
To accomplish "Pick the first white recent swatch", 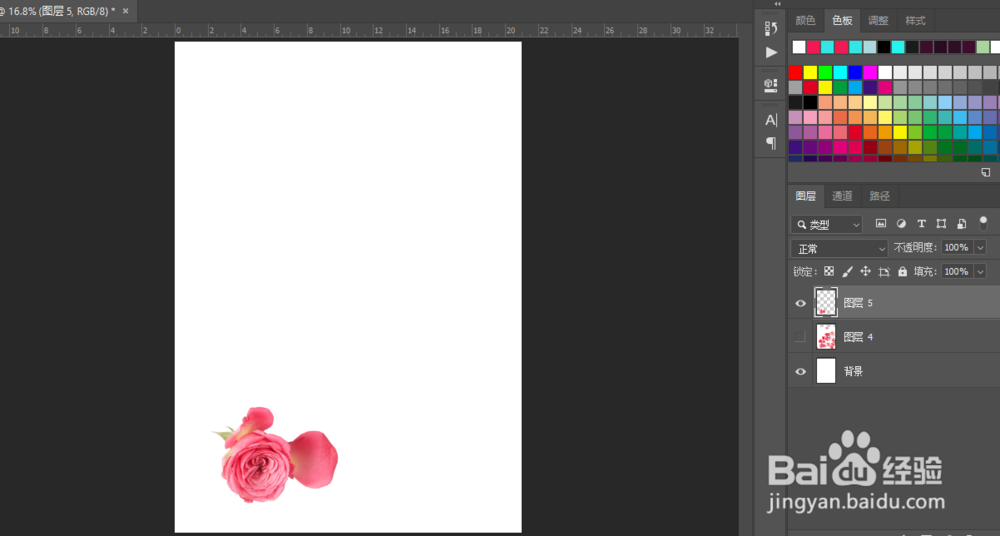I will point(798,47).
